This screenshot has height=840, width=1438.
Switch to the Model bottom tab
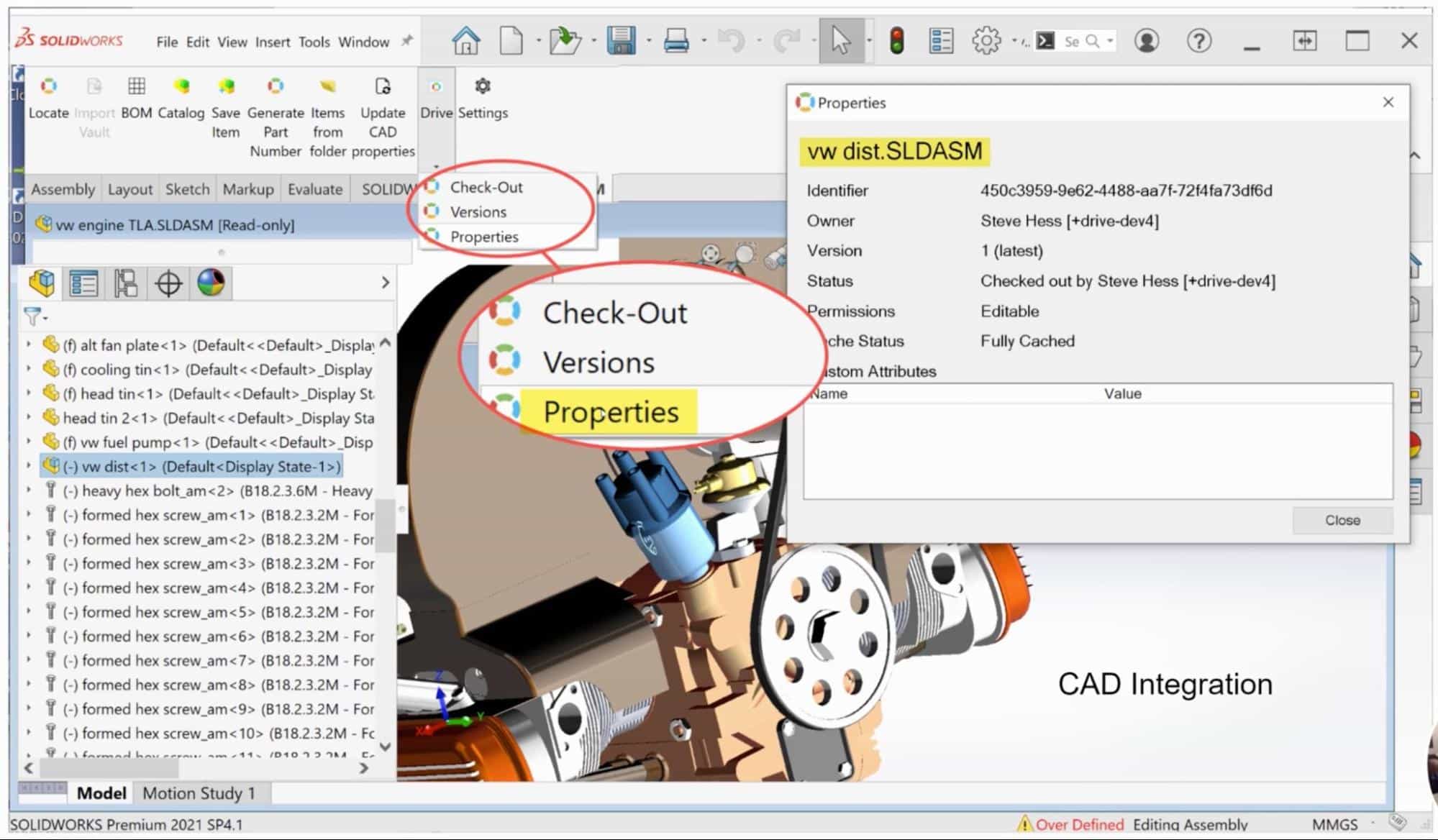click(101, 793)
